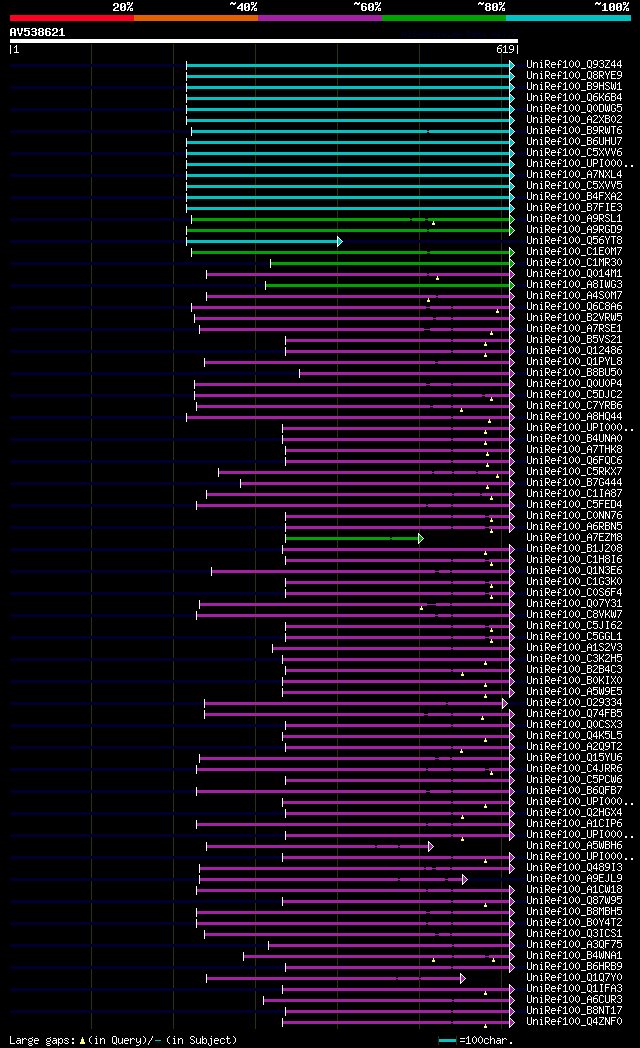
Task: Click the purple alignment bar for UniRef100_Q1Q7Y0
Action: [336, 978]
